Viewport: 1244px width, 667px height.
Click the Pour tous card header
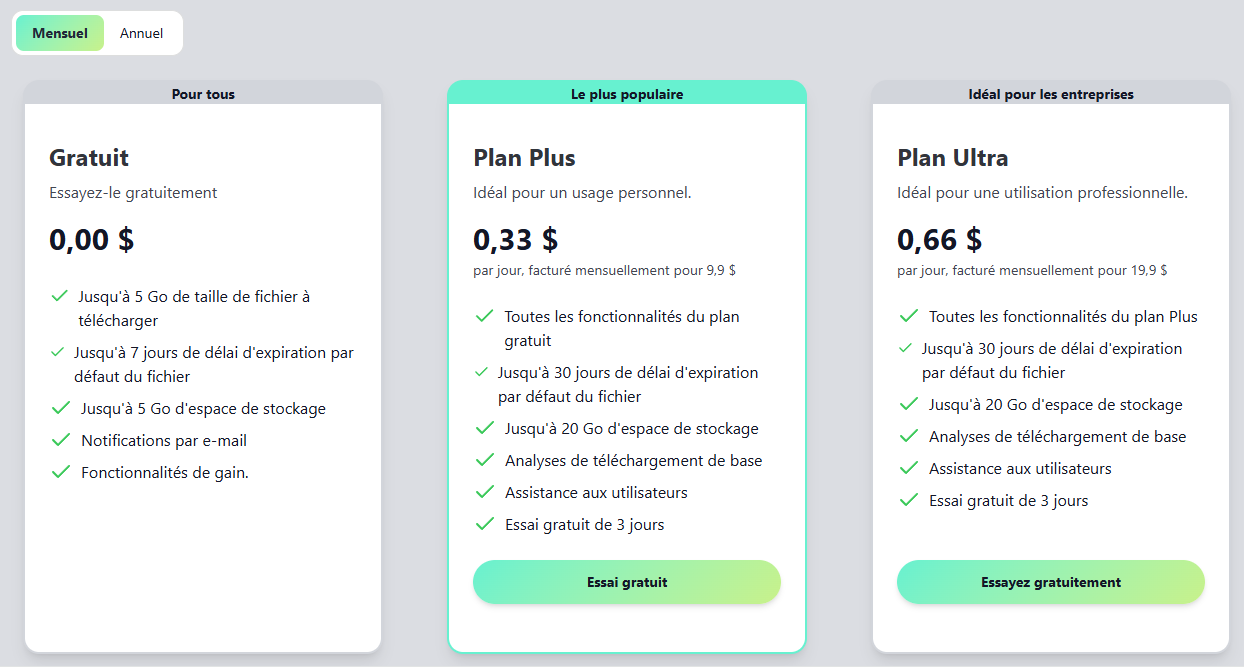203,94
